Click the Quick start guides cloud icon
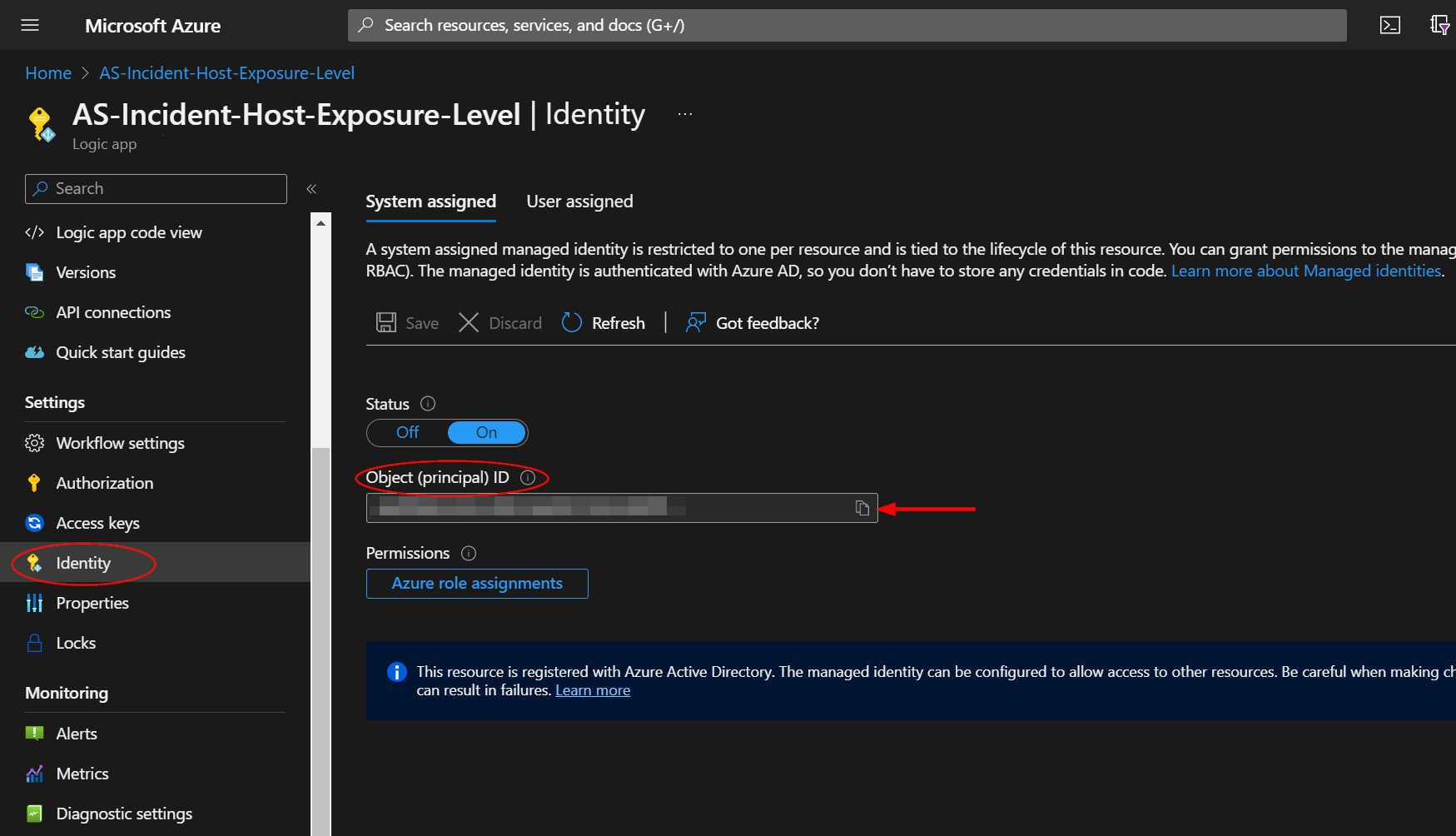 coord(34,352)
